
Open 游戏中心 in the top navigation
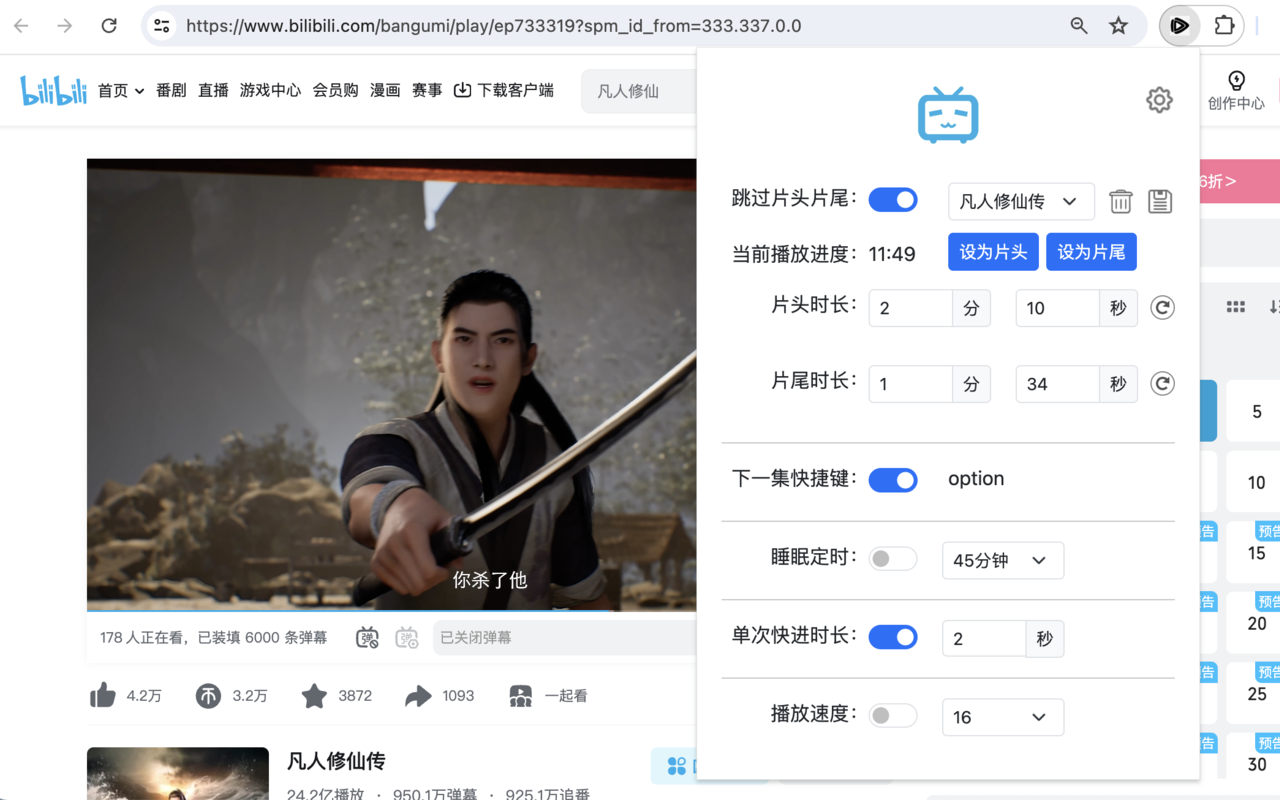tap(270, 90)
